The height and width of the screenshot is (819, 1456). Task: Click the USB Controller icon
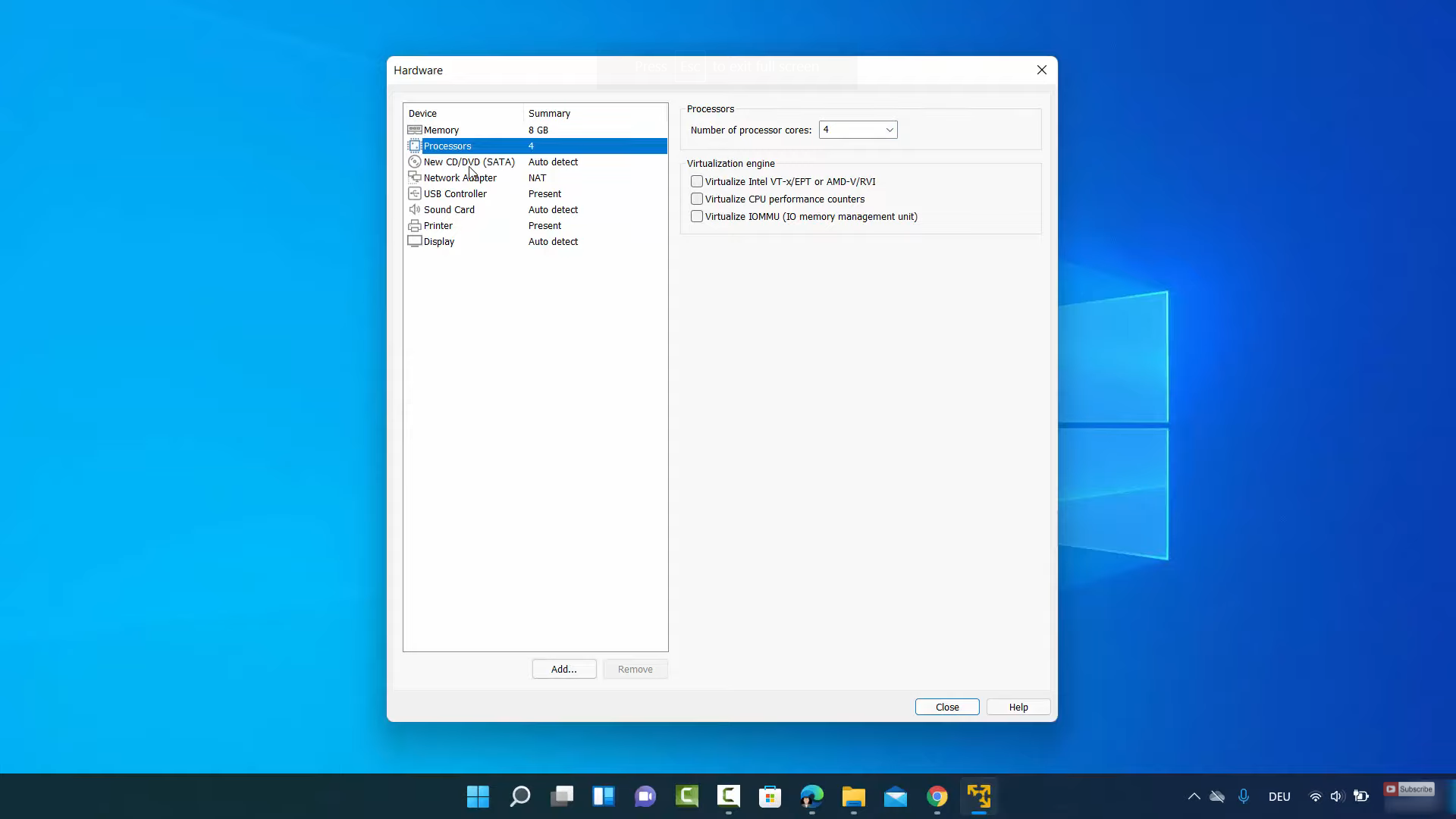click(415, 193)
